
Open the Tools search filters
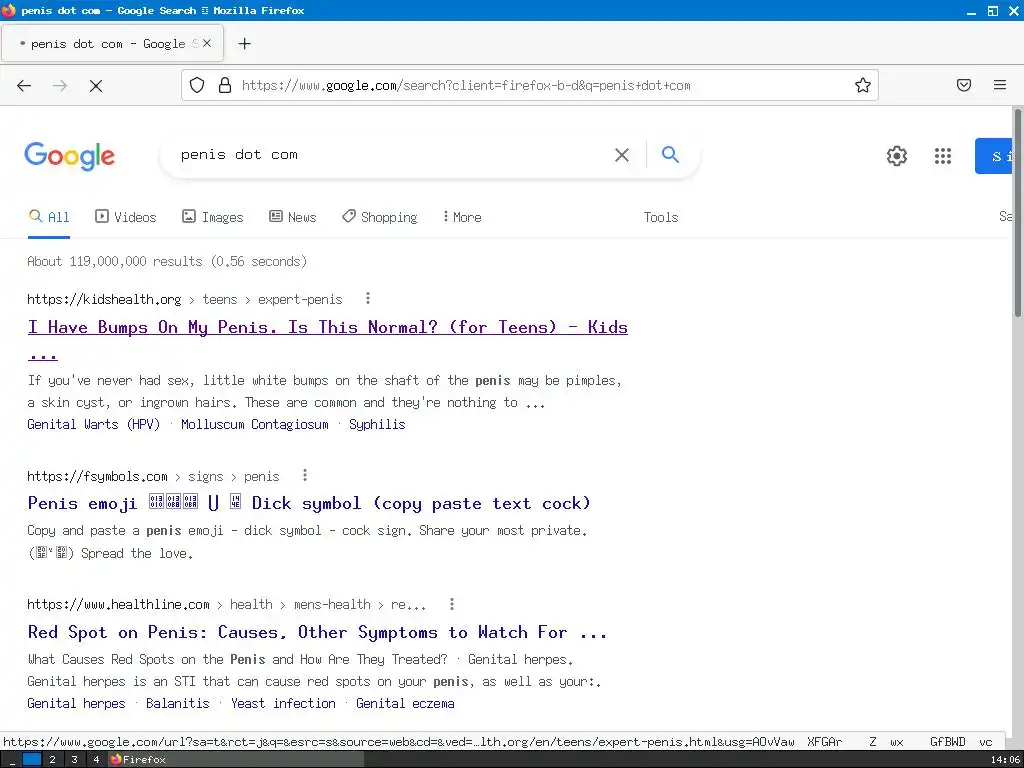pyautogui.click(x=661, y=217)
